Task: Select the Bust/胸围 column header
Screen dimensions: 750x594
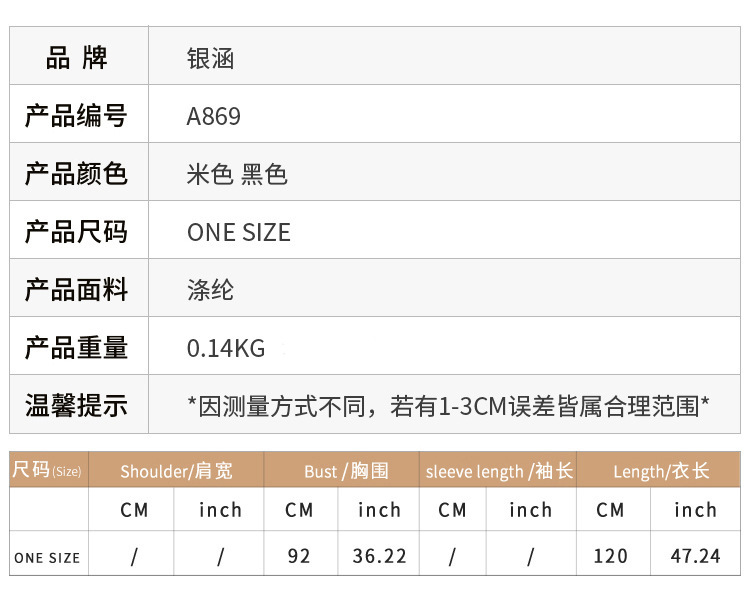Action: point(346,471)
